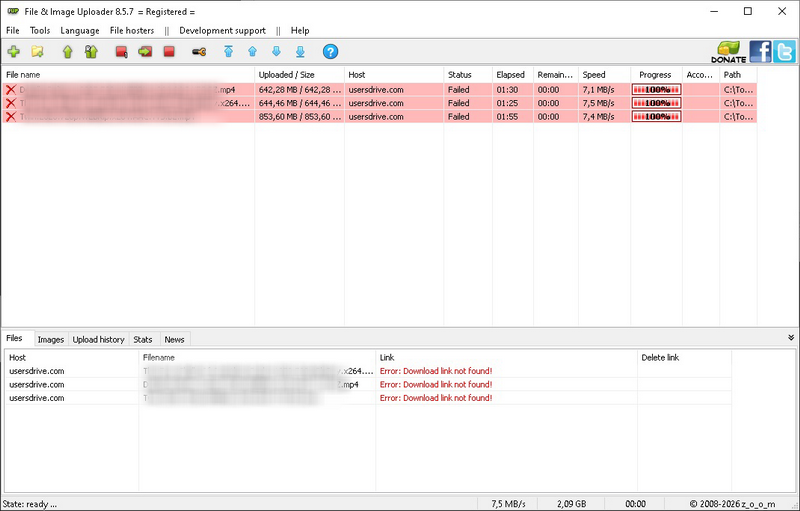This screenshot has width=800, height=511.
Task: Open the File menu
Action: click(13, 31)
